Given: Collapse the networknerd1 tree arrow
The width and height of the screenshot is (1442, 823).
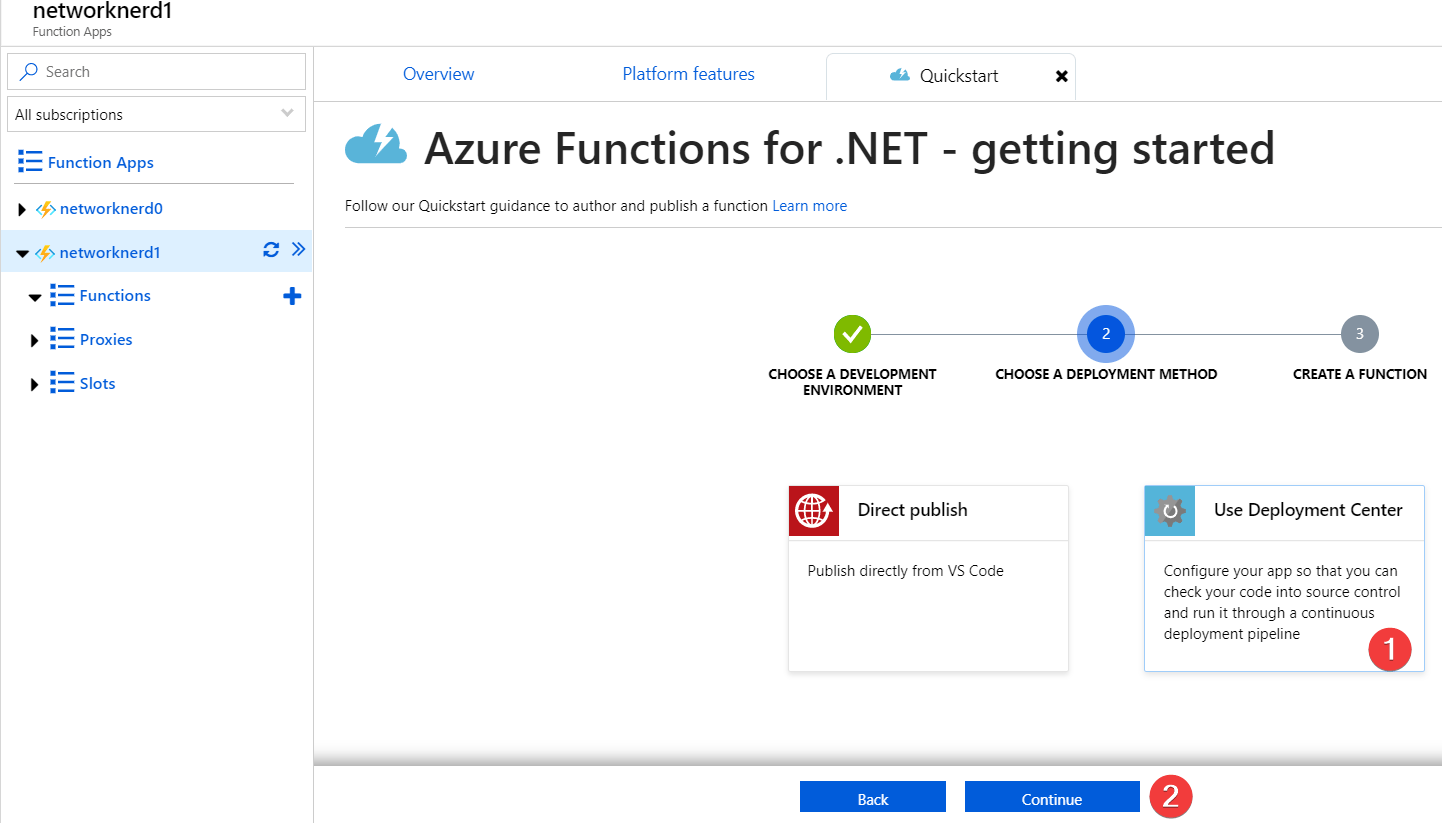Looking at the screenshot, I should [23, 253].
